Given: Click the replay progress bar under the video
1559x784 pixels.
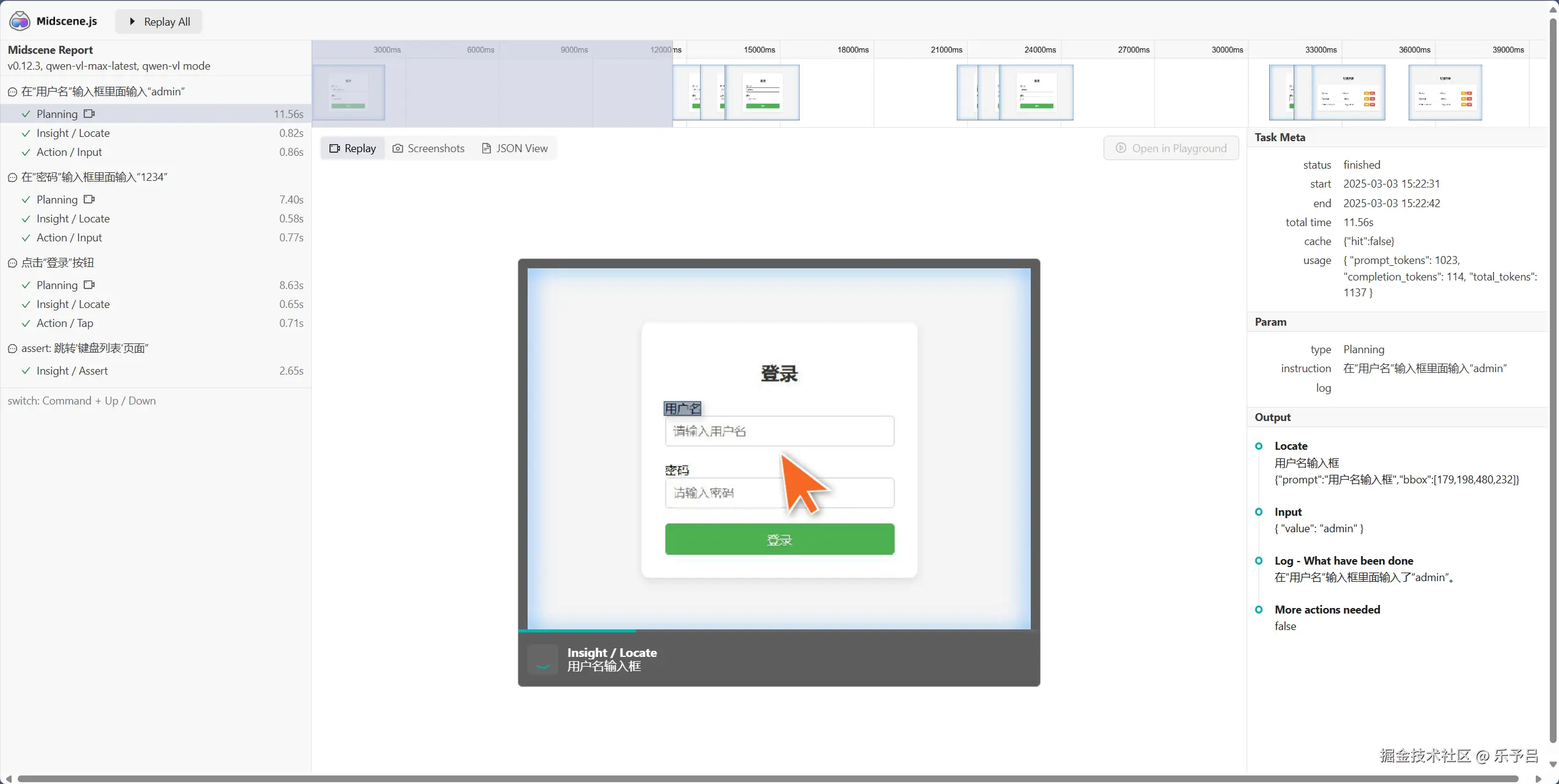Looking at the screenshot, I should click(778, 630).
